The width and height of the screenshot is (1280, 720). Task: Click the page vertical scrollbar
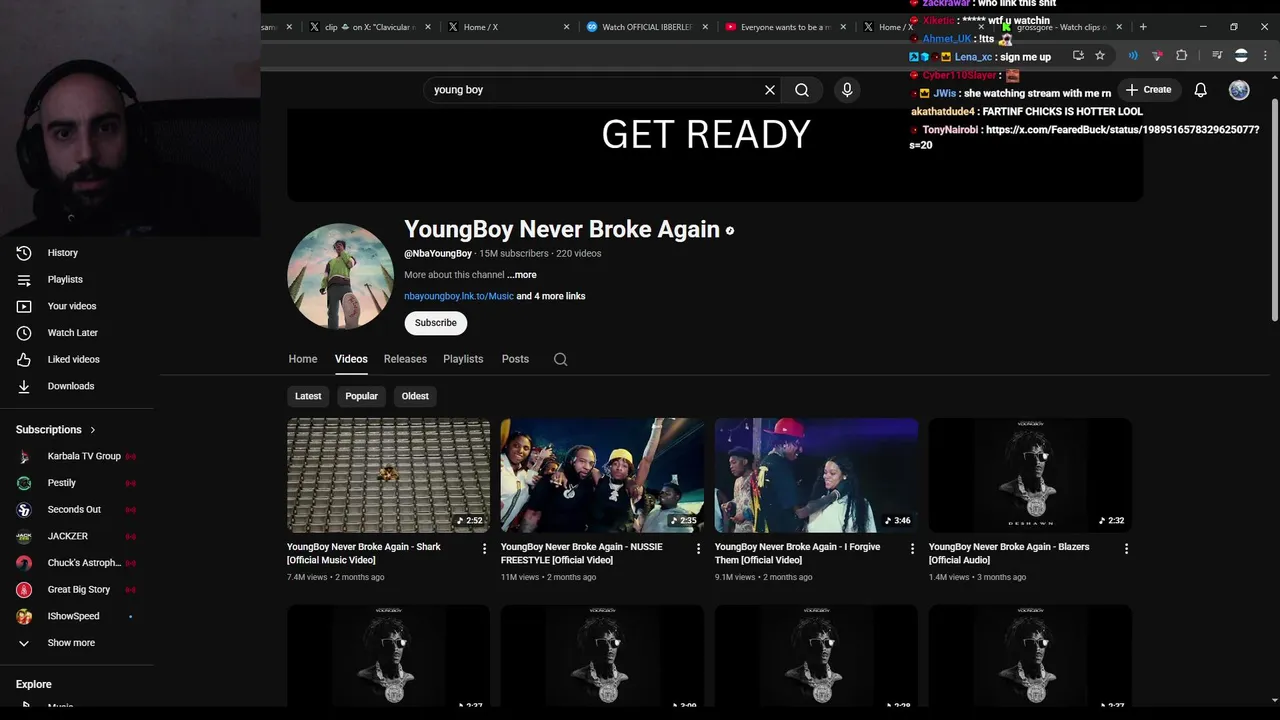(x=1274, y=210)
